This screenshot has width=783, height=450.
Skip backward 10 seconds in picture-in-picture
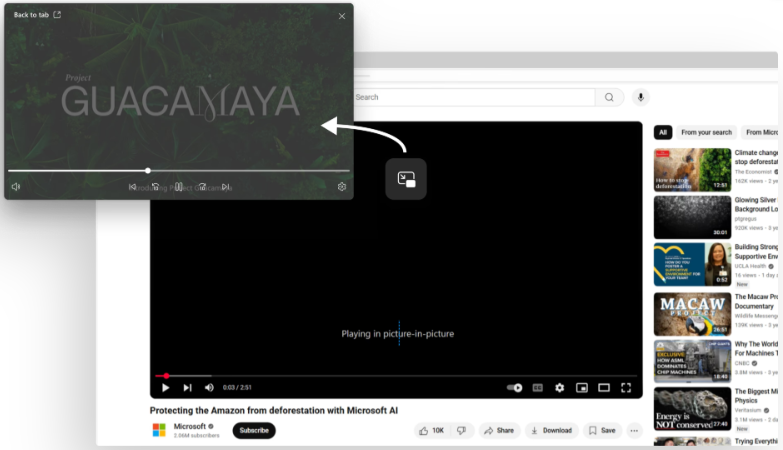(155, 187)
